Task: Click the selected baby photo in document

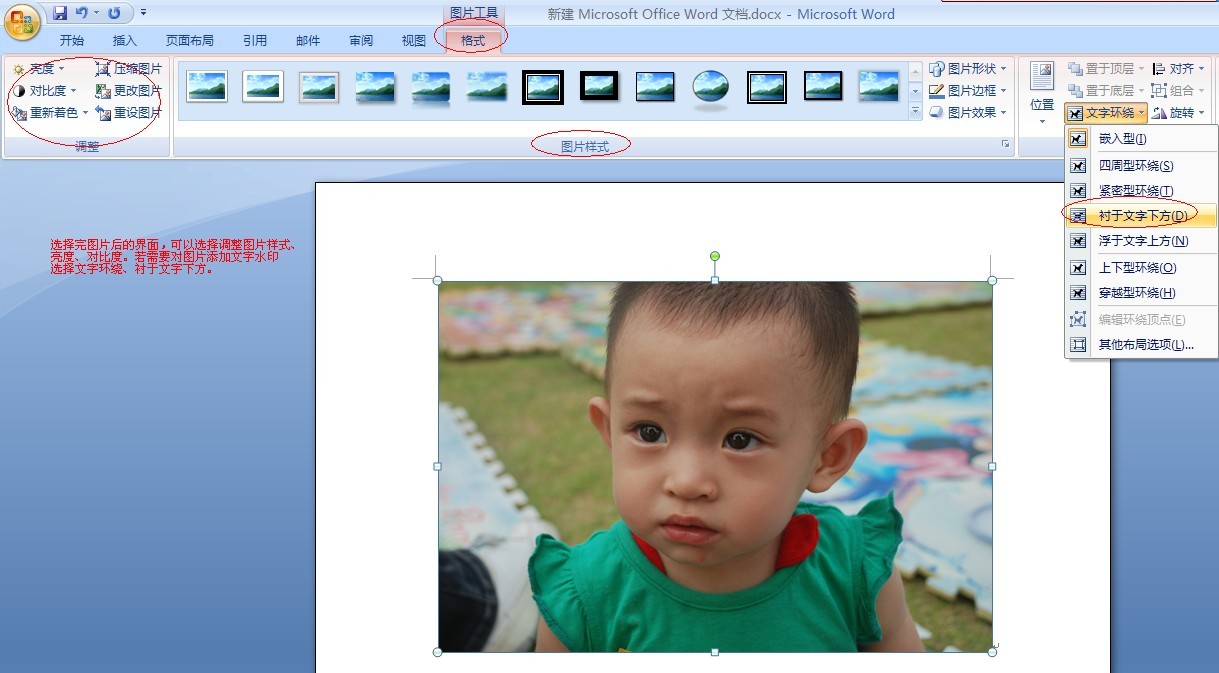Action: [x=715, y=466]
